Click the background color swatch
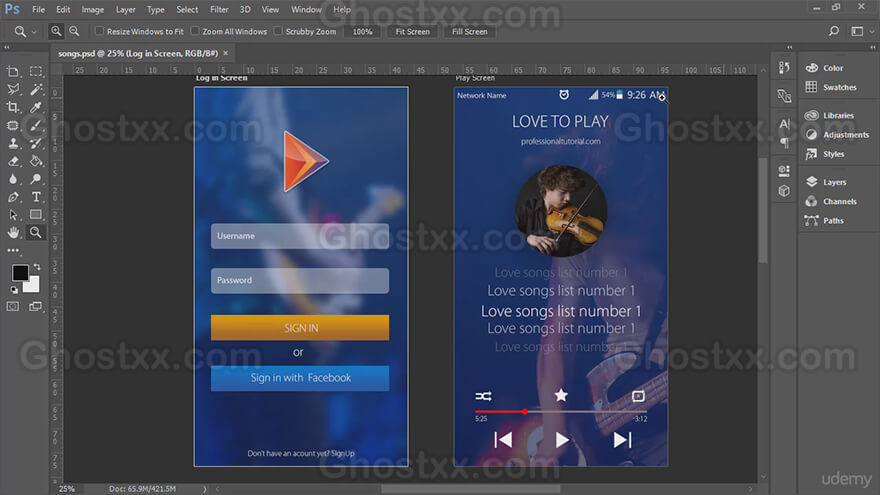Screen dimensions: 880x495 pos(33,286)
